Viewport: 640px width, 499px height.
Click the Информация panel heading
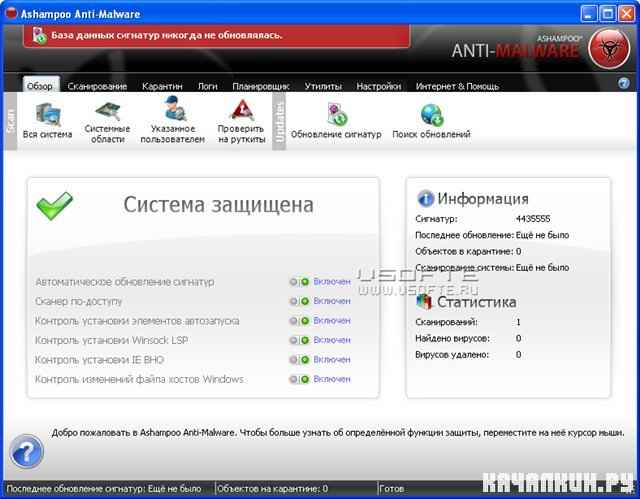click(483, 199)
